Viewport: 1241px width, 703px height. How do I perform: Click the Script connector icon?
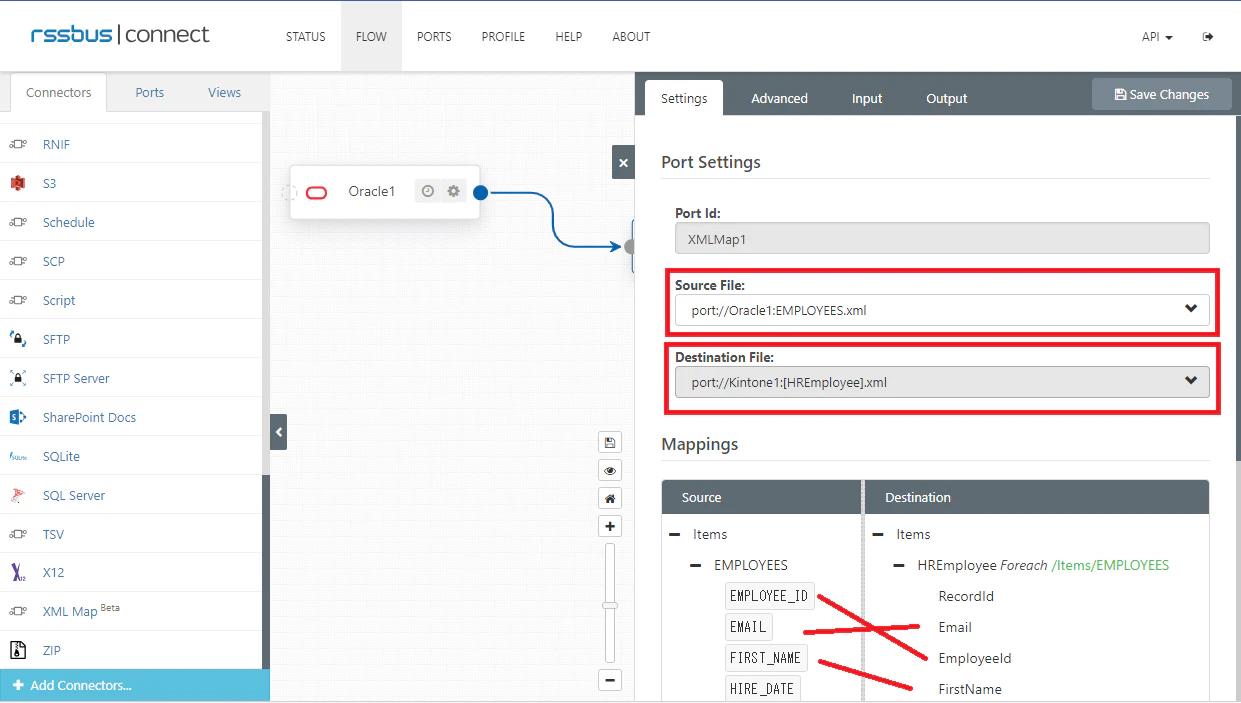(18, 301)
